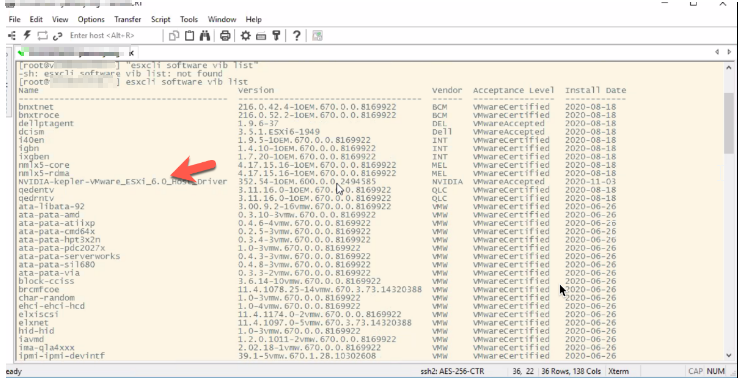Image resolution: width=740 pixels, height=378 pixels.
Task: Click the nmlx5-core row name
Action: 44,165
